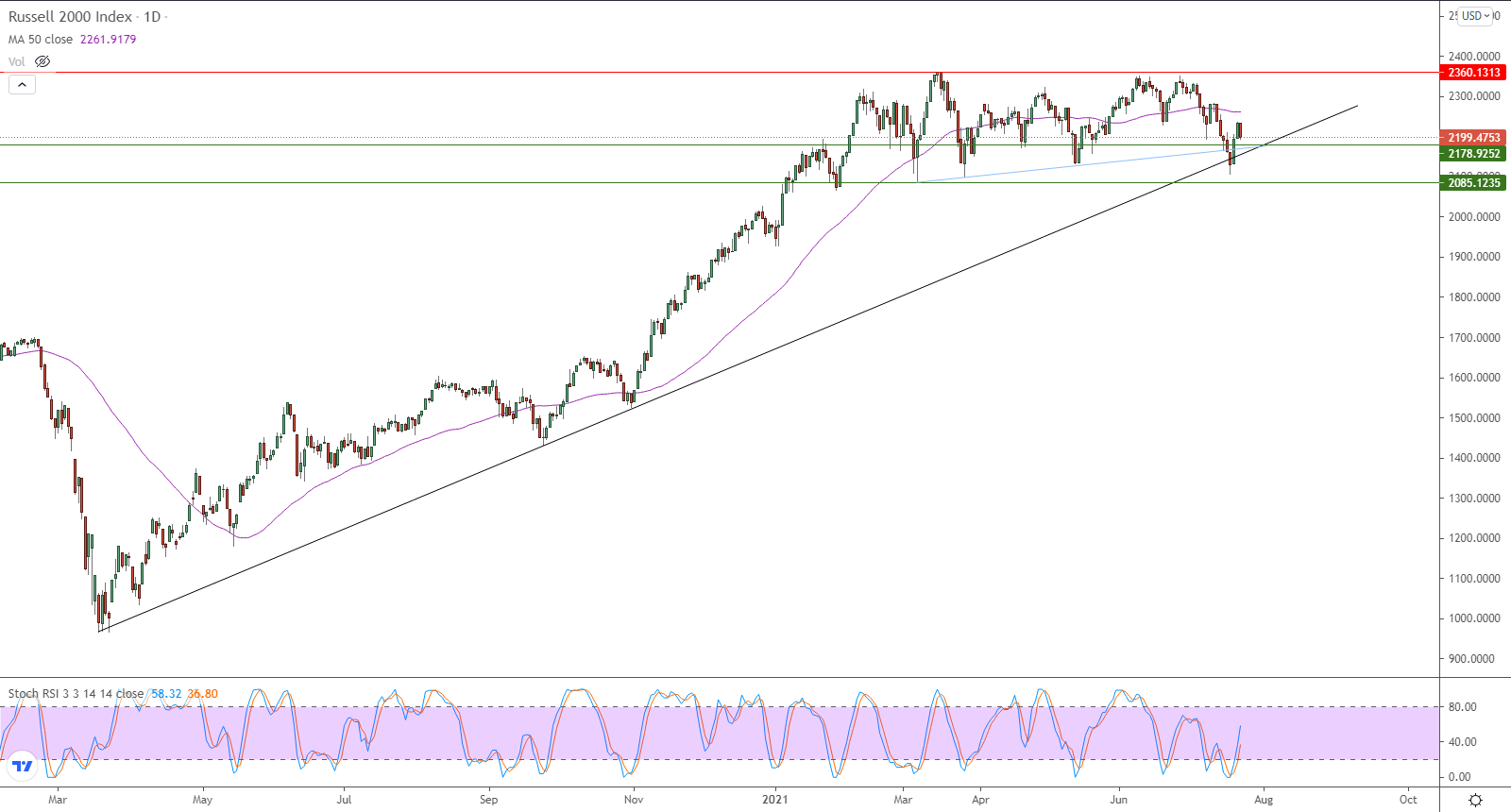
Task: Click the Nov label on time axis
Action: 634,800
